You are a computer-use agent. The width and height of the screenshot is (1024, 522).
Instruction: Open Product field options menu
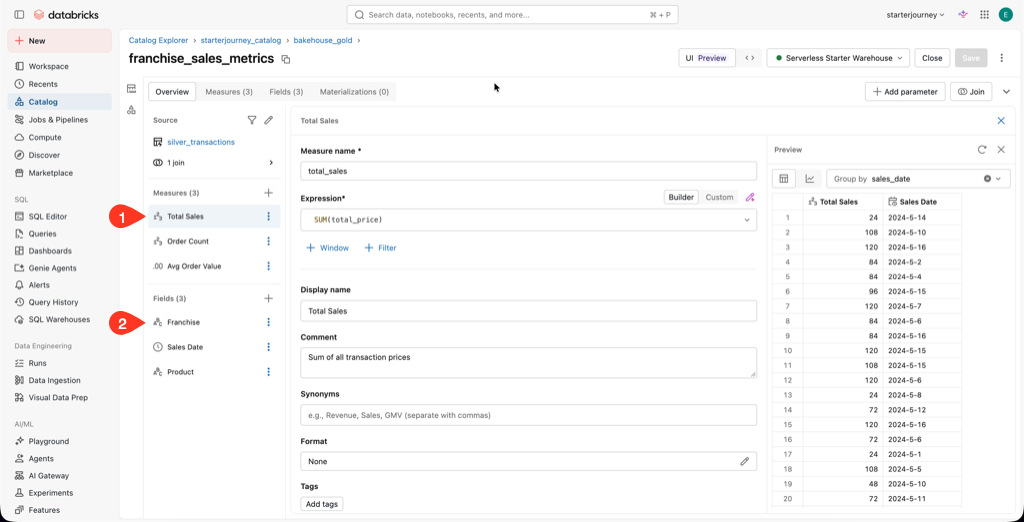(268, 372)
